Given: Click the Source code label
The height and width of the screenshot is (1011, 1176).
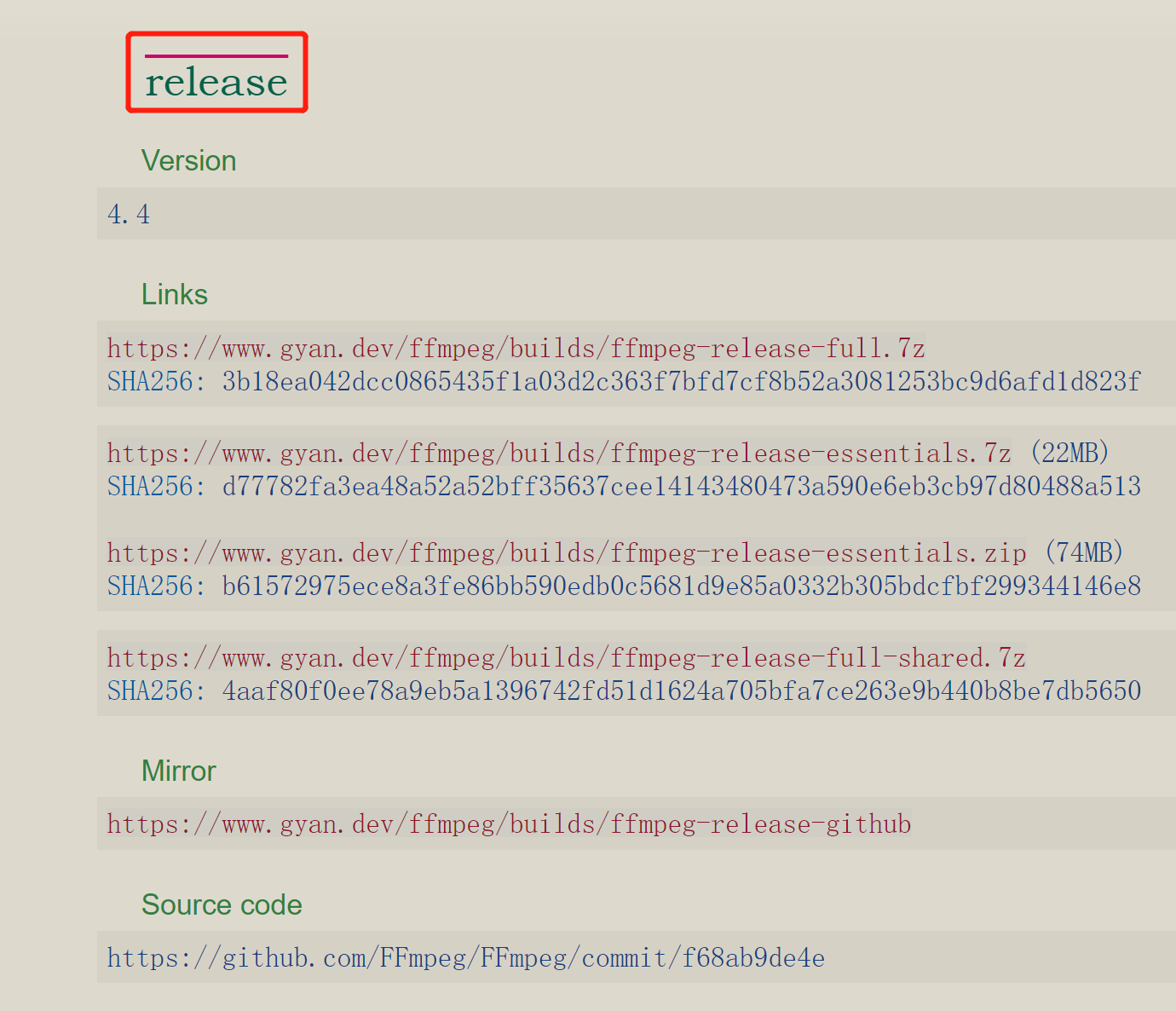Looking at the screenshot, I should 222,904.
